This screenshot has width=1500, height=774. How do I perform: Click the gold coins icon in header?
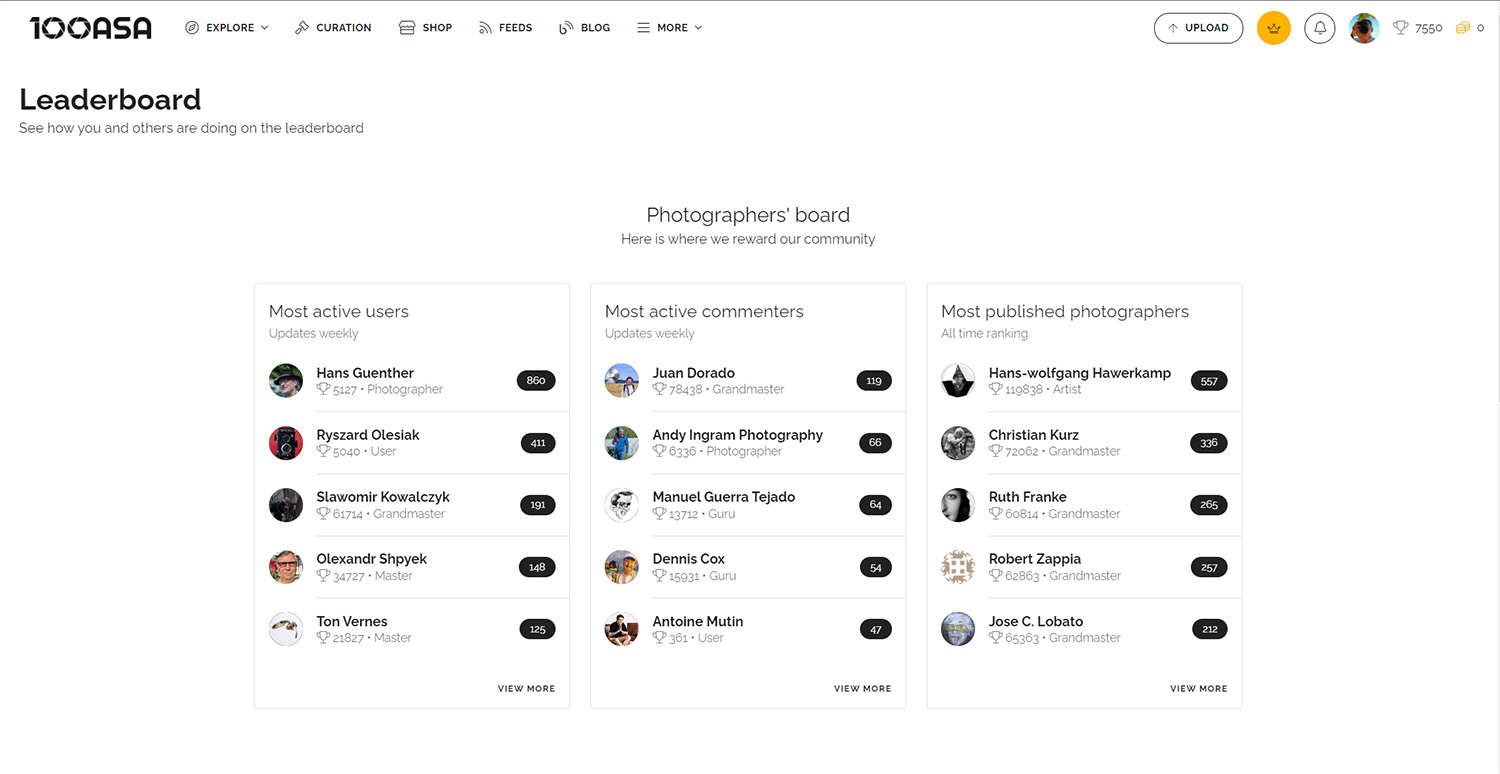[x=1463, y=28]
